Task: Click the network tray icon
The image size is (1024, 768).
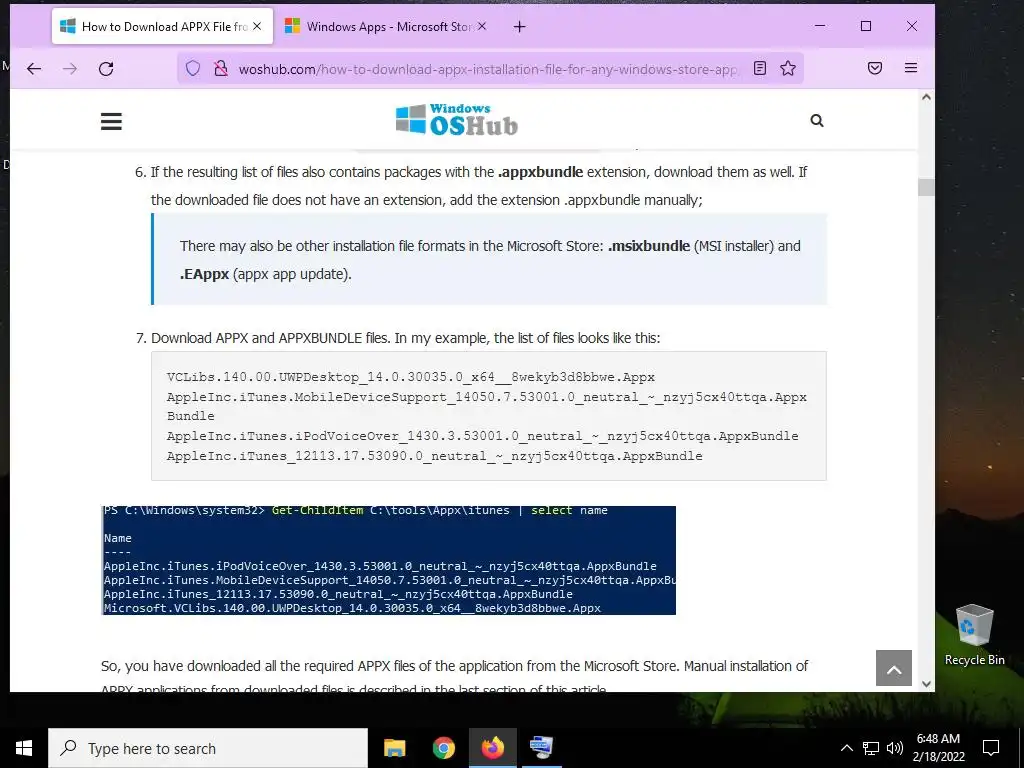Action: (871, 748)
